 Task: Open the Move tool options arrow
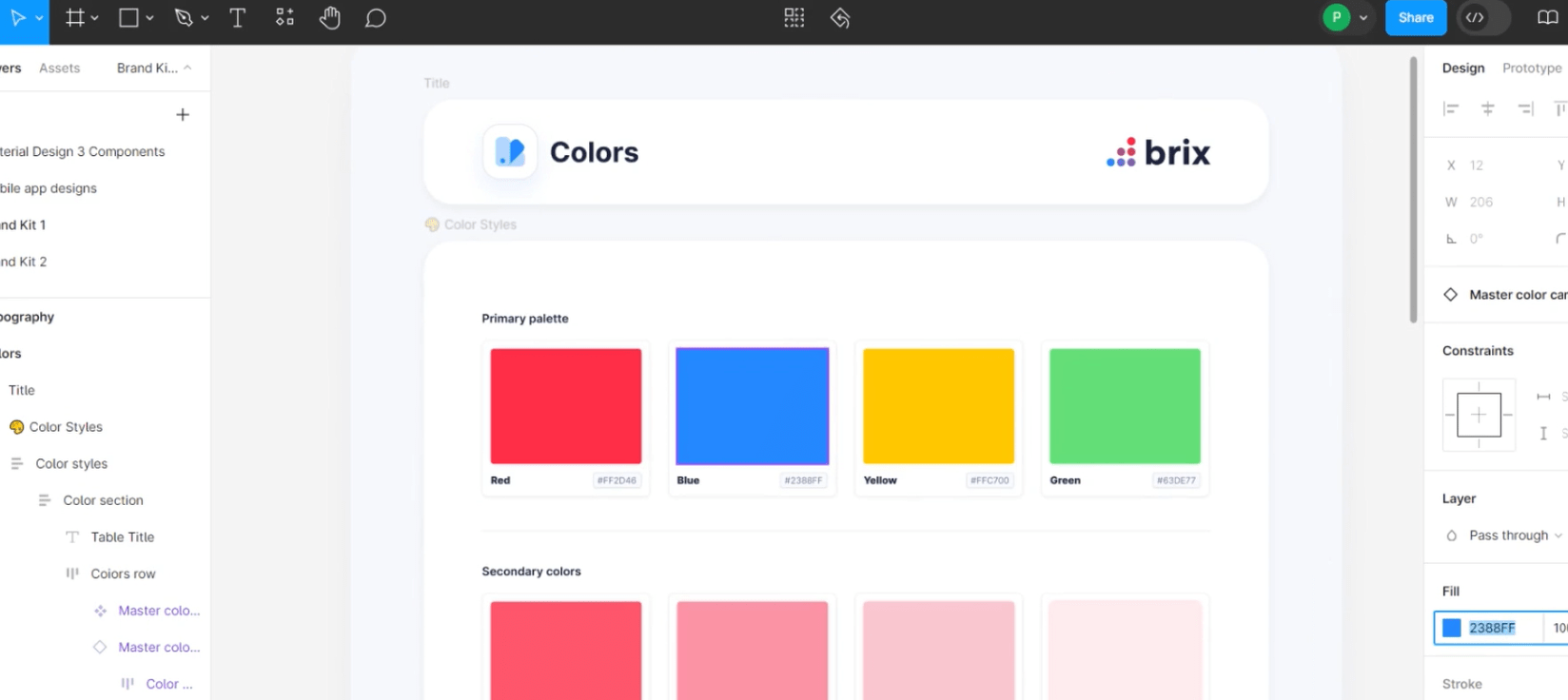coord(39,18)
